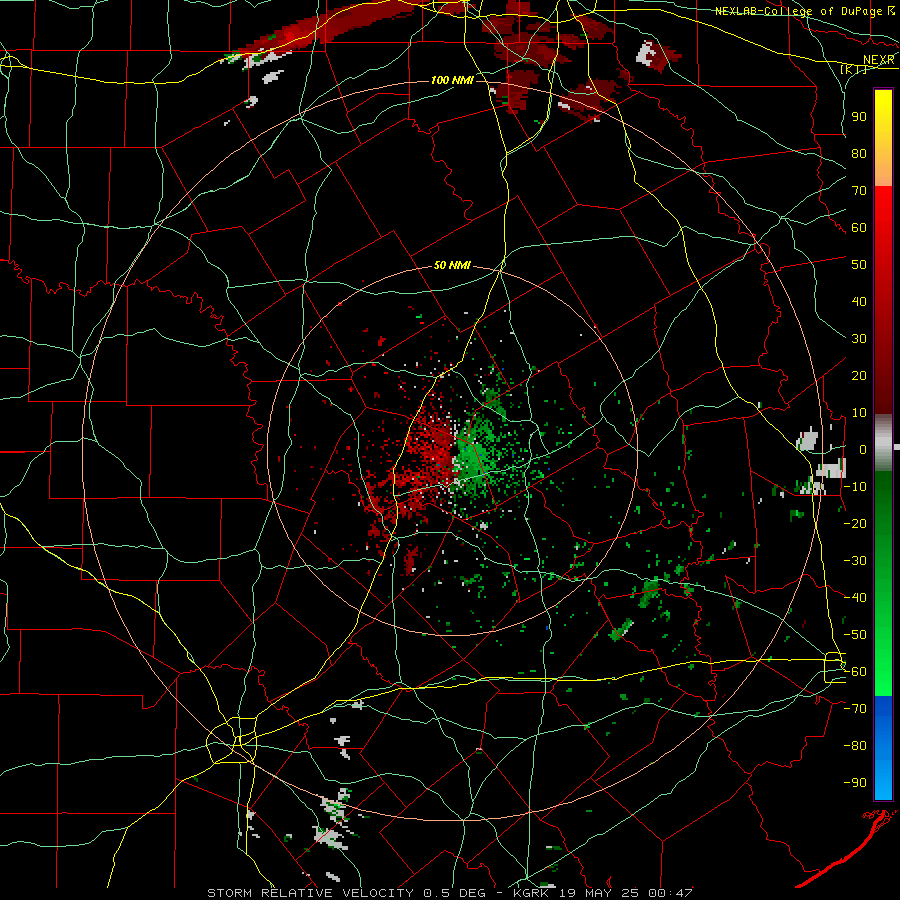Pick the gray zero-velocity segment of color bar
Image resolution: width=900 pixels, height=900 pixels.
click(883, 443)
